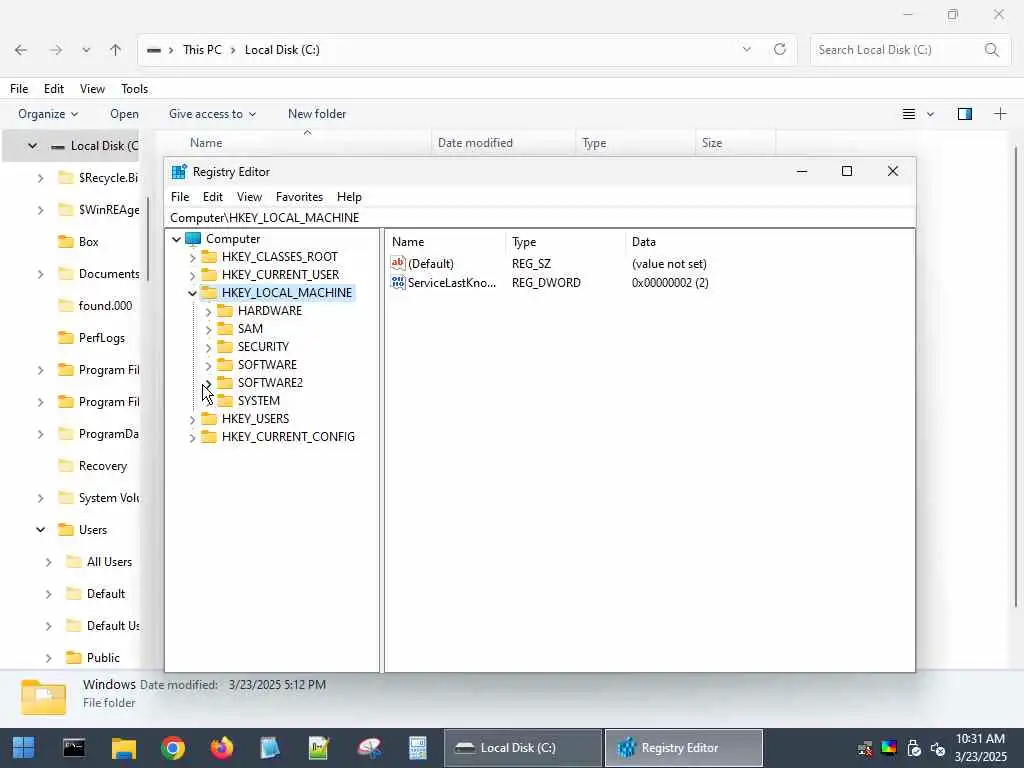Image resolution: width=1024 pixels, height=768 pixels.
Task: Click the SOFTWARE2 key folder icon
Action: coord(225,383)
